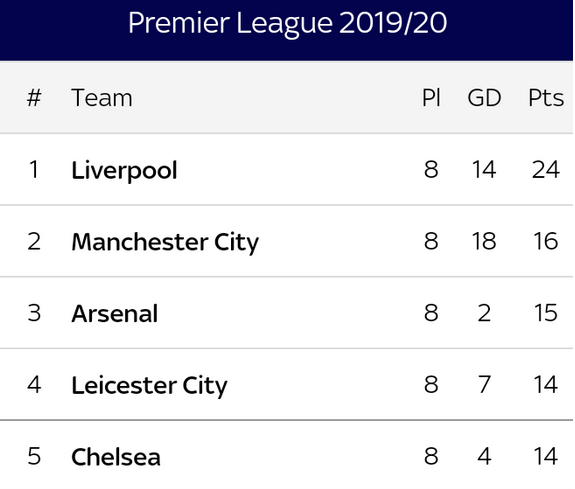This screenshot has height=489, width=575.
Task: Select Liverpool's 24 points value
Action: click(546, 170)
